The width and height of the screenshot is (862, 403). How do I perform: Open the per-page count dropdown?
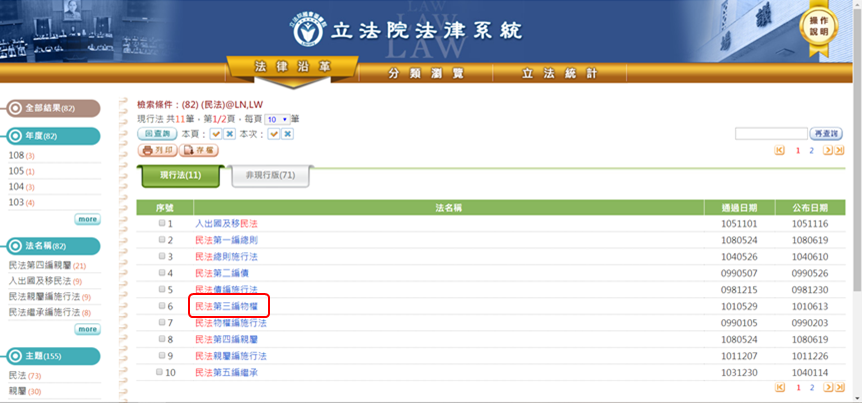pyautogui.click(x=277, y=118)
